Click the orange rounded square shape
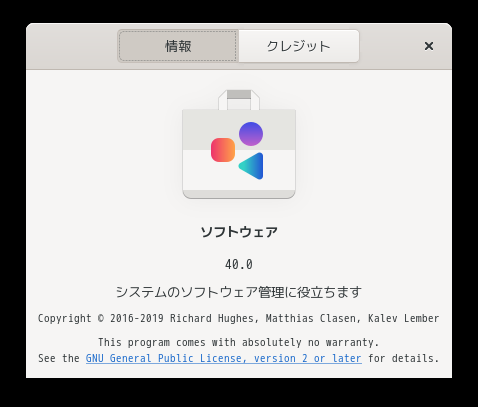 (x=223, y=150)
